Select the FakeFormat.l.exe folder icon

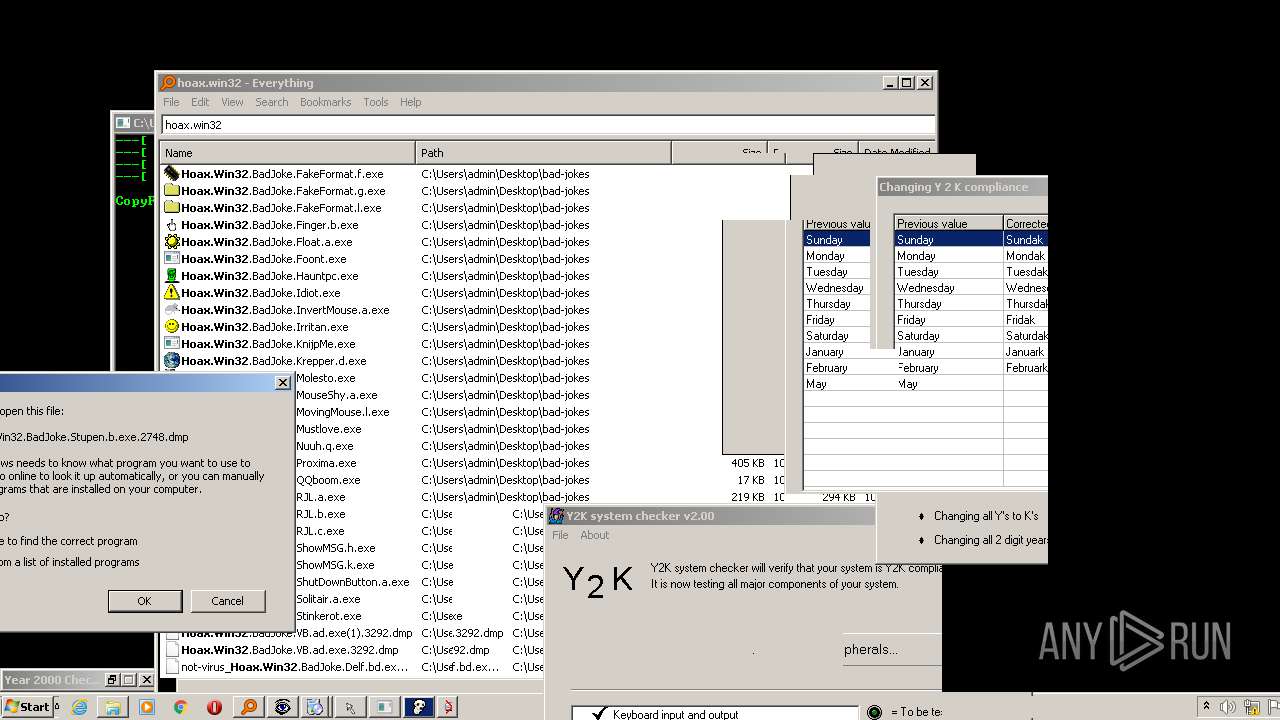coord(172,208)
